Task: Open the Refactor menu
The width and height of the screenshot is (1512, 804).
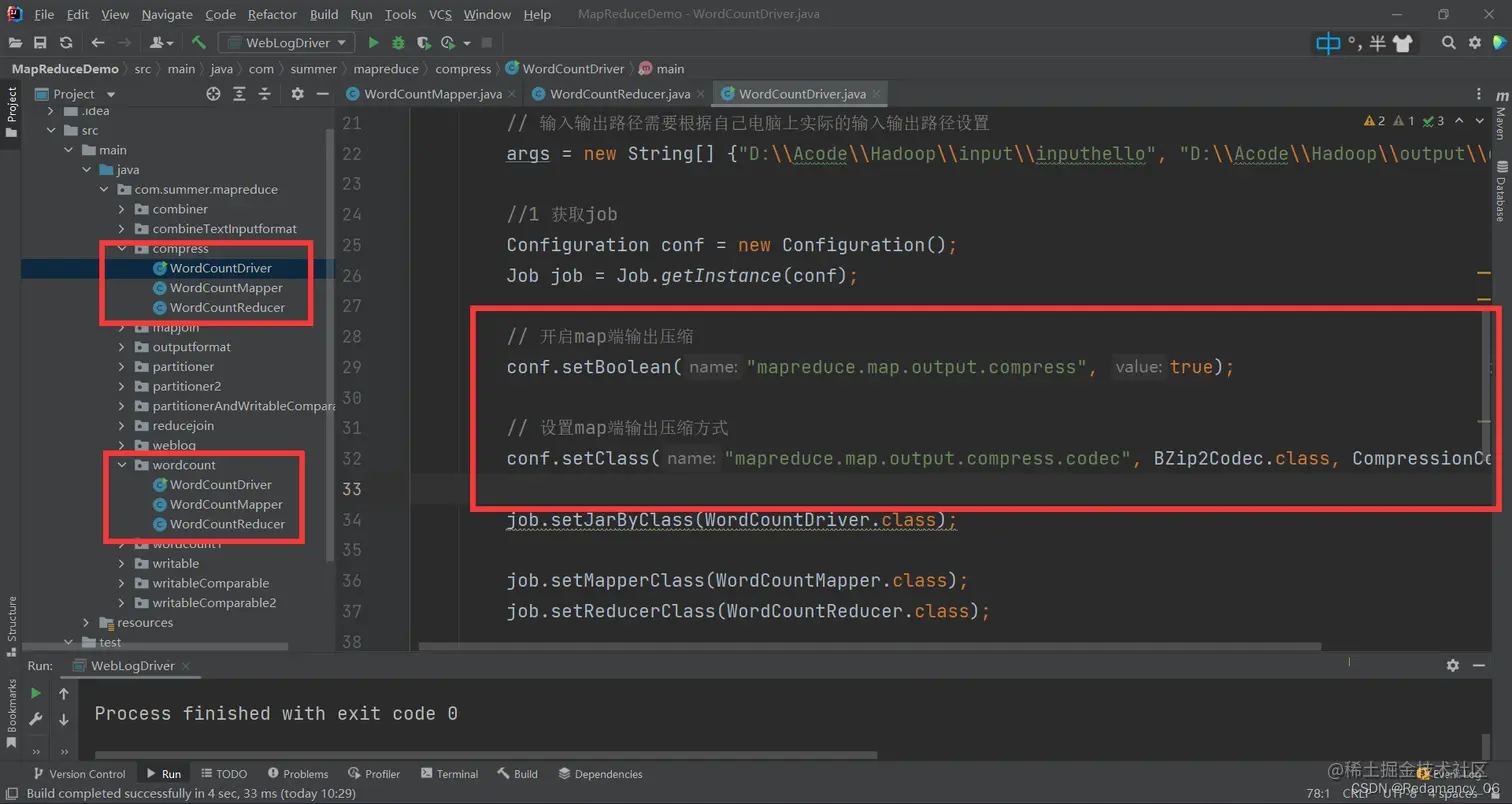Action: tap(274, 15)
